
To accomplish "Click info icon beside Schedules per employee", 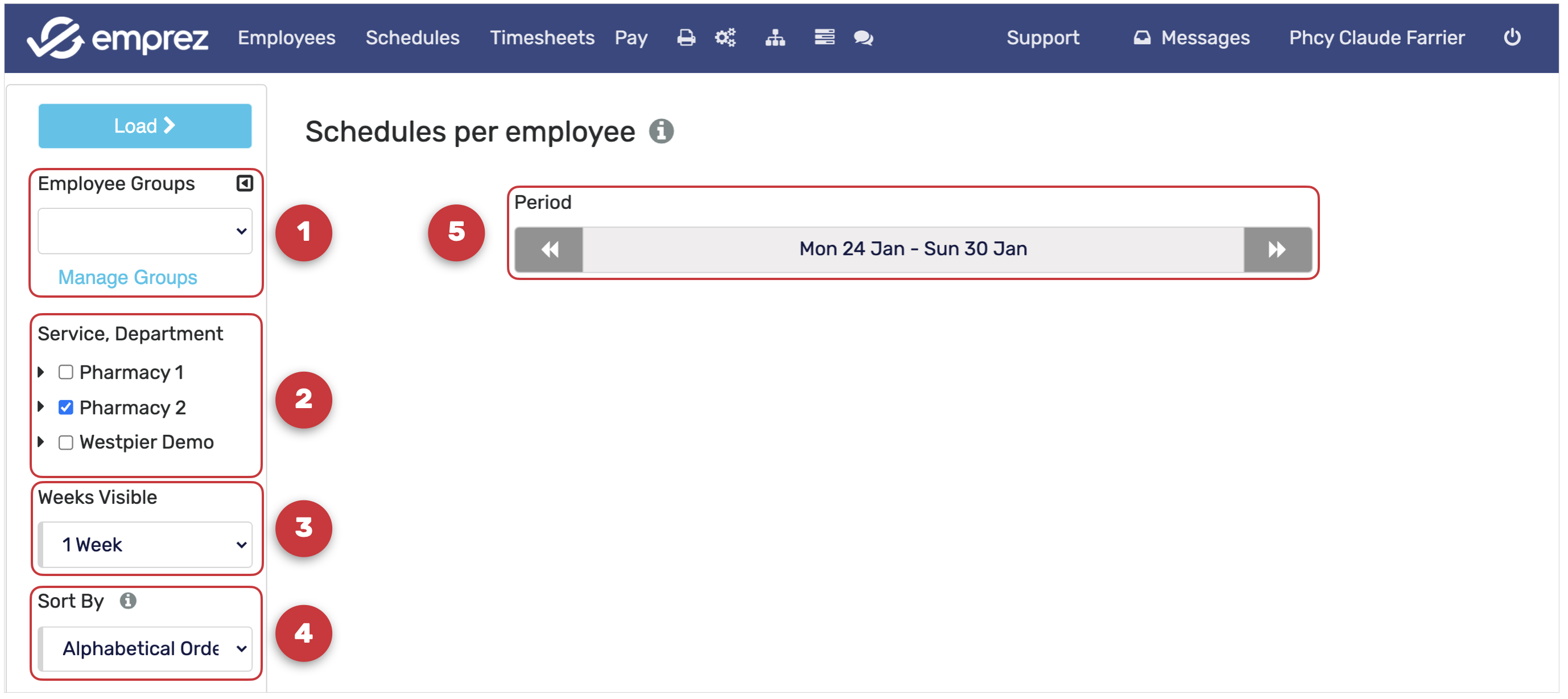I will click(x=661, y=131).
